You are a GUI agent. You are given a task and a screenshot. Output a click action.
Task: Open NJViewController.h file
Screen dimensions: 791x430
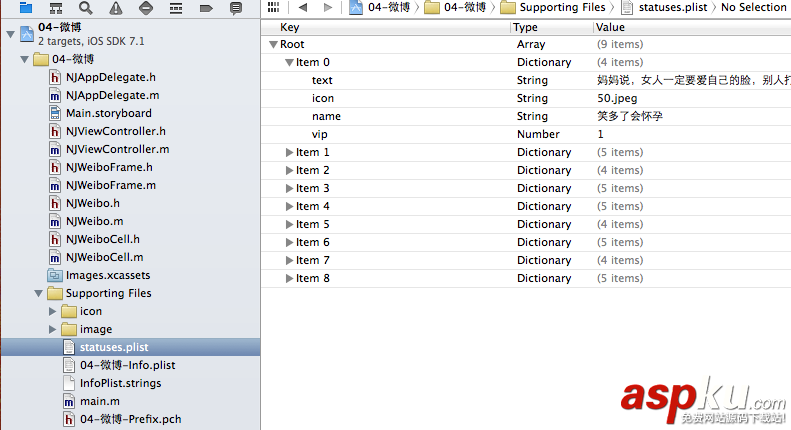(116, 131)
